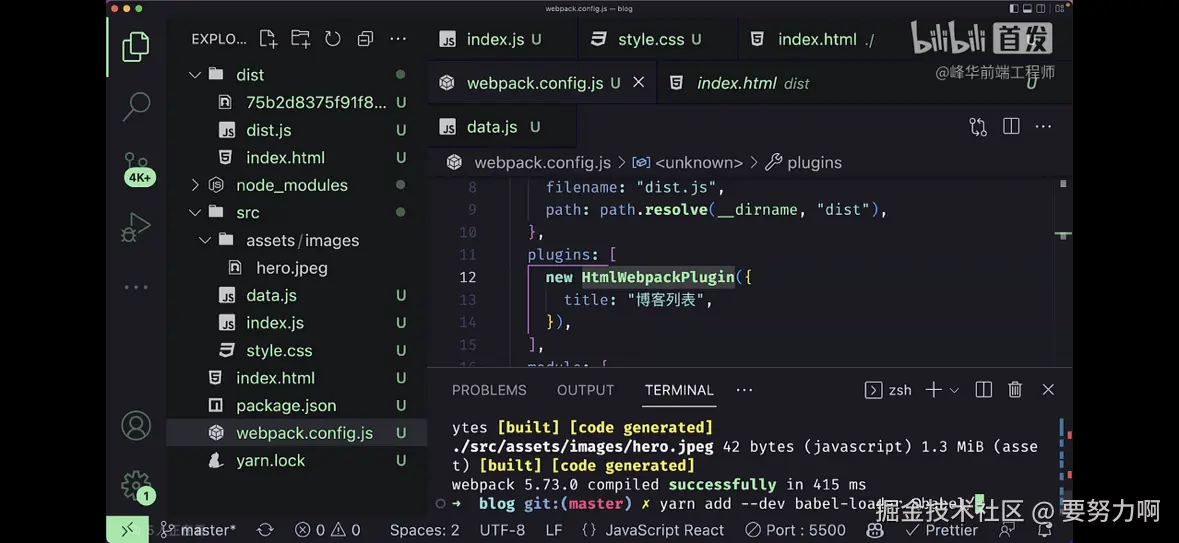
Task: Click Port : 5500 live server status
Action: [x=795, y=530]
